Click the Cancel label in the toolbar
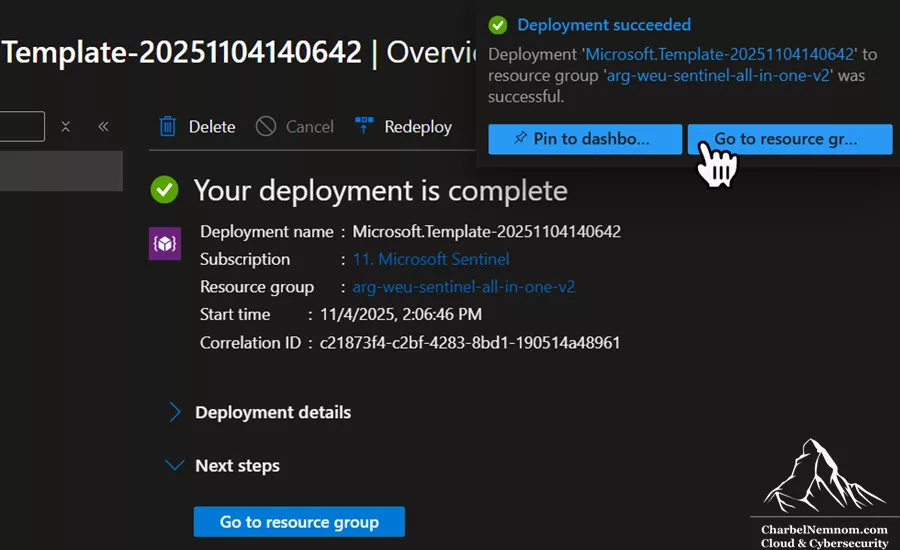 (309, 126)
